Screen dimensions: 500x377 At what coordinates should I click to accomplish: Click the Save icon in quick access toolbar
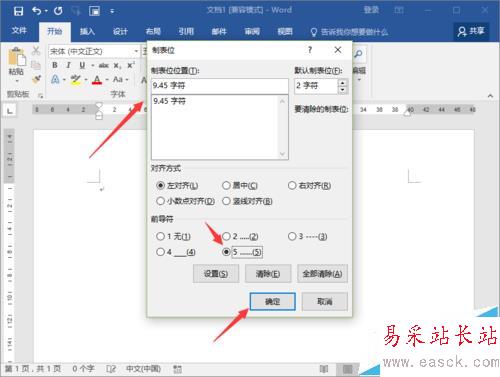click(x=18, y=11)
